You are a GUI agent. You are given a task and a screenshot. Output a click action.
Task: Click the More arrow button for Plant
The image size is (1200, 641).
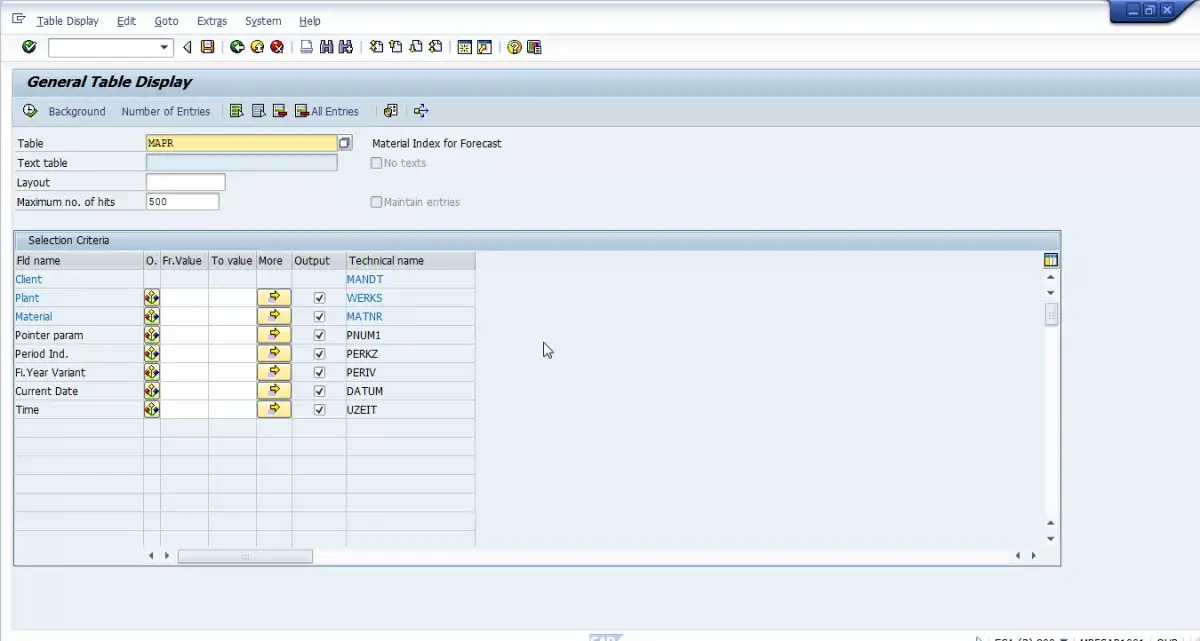pyautogui.click(x=274, y=298)
